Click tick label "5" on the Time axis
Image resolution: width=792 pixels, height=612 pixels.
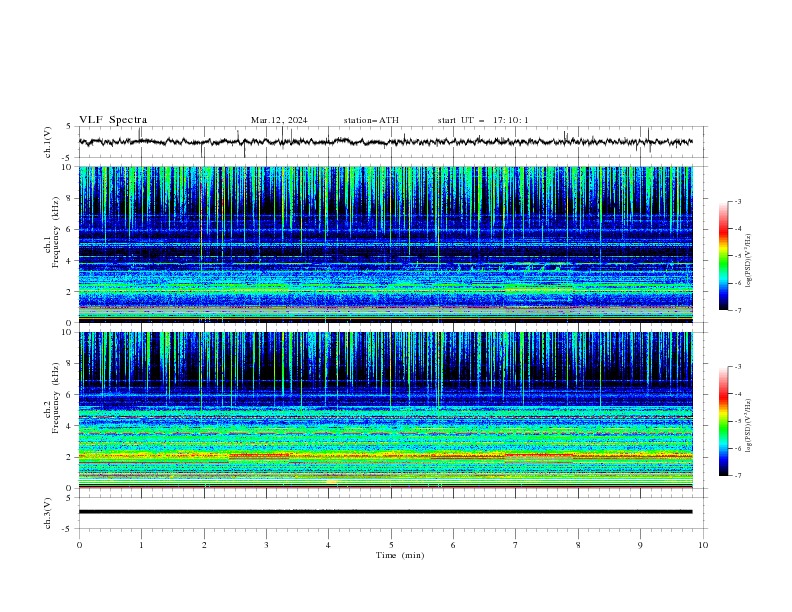(x=391, y=545)
